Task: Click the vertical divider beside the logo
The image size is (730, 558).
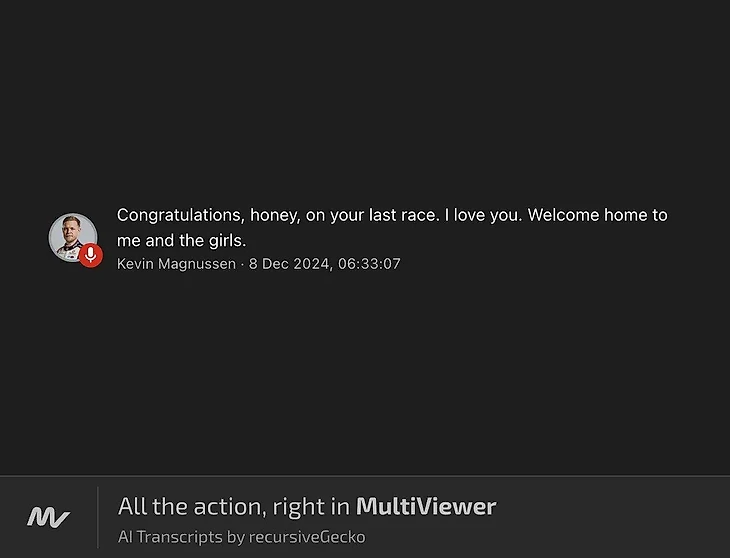Action: click(x=98, y=517)
